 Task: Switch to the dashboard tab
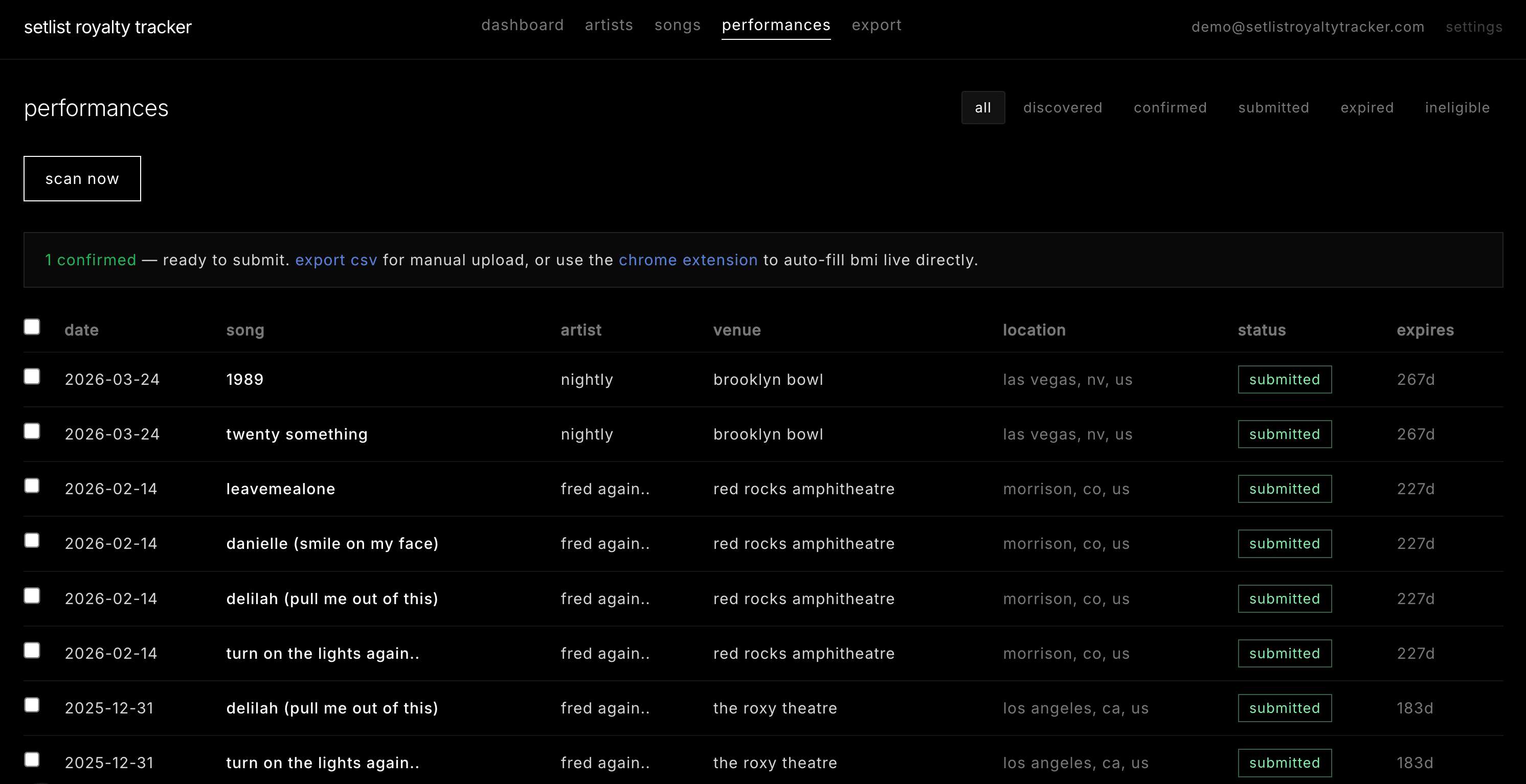tap(523, 25)
